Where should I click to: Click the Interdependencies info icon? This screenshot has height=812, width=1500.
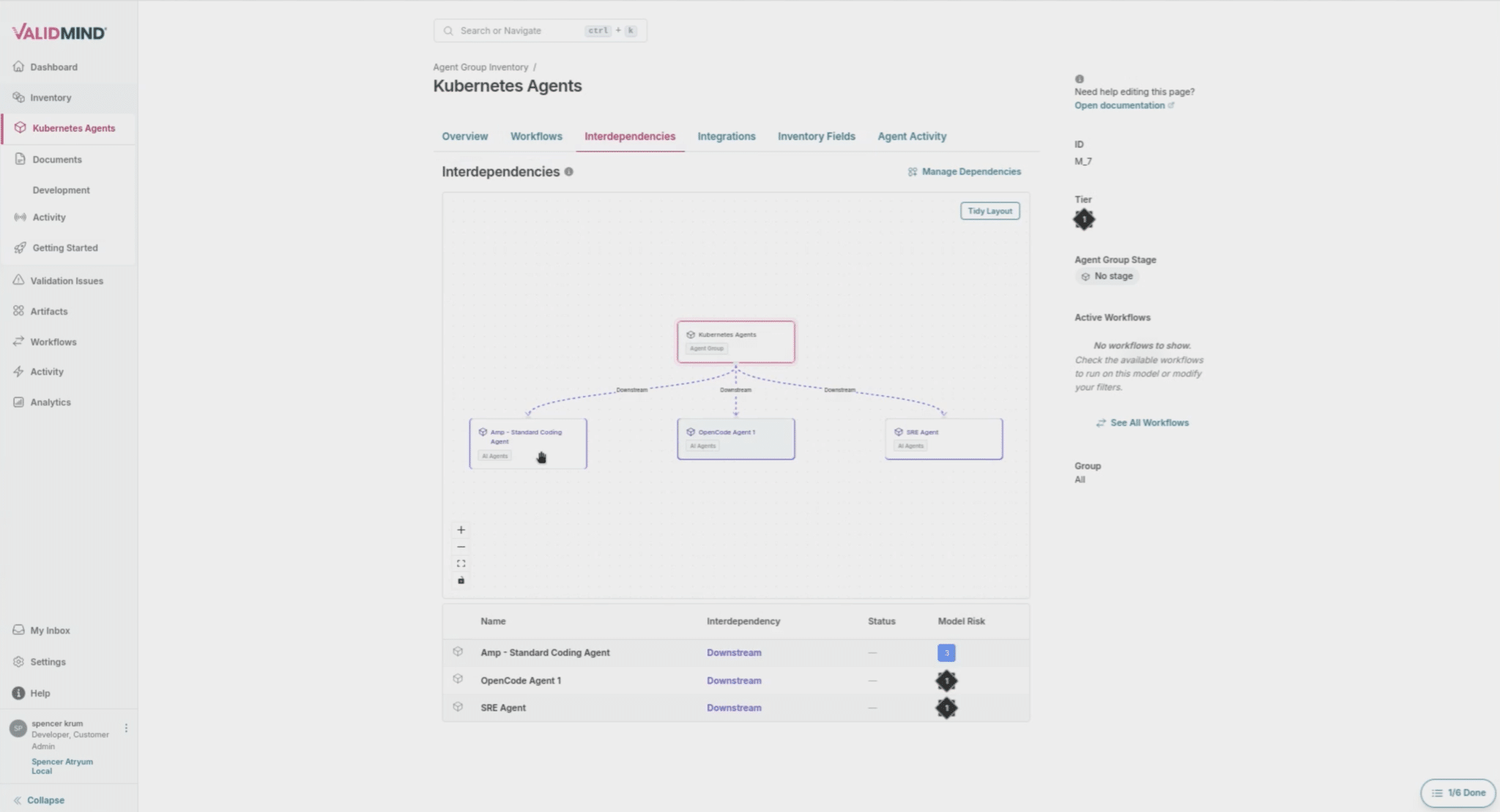click(568, 171)
